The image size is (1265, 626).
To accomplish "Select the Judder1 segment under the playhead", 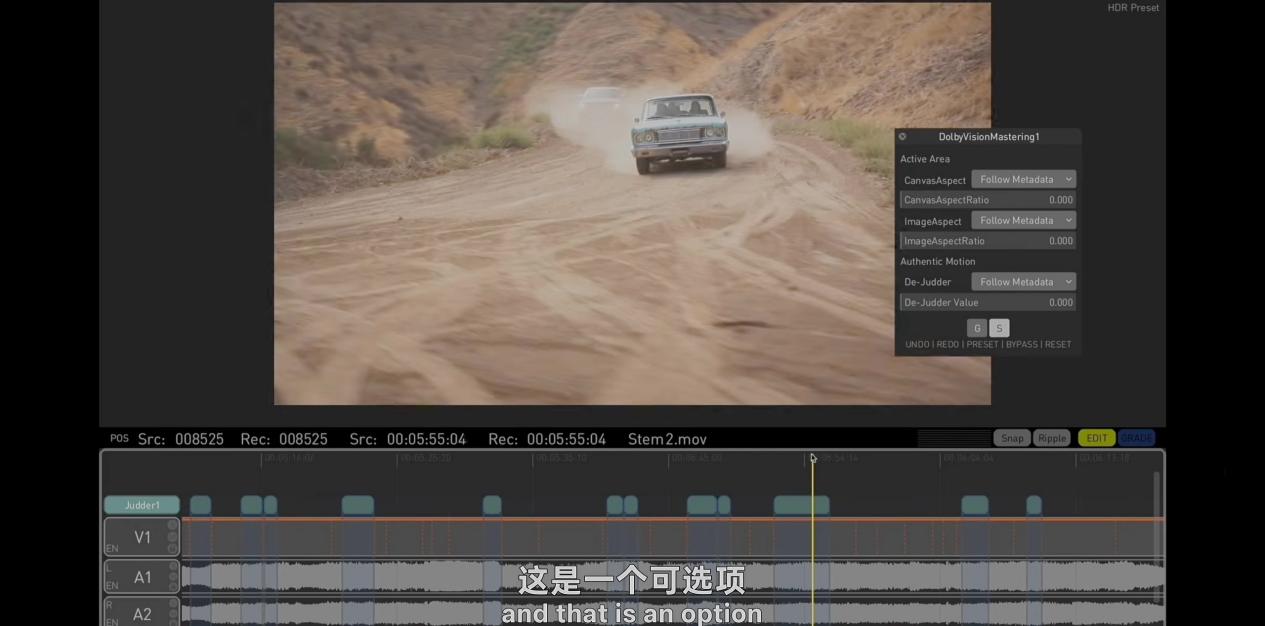I will pyautogui.click(x=801, y=505).
